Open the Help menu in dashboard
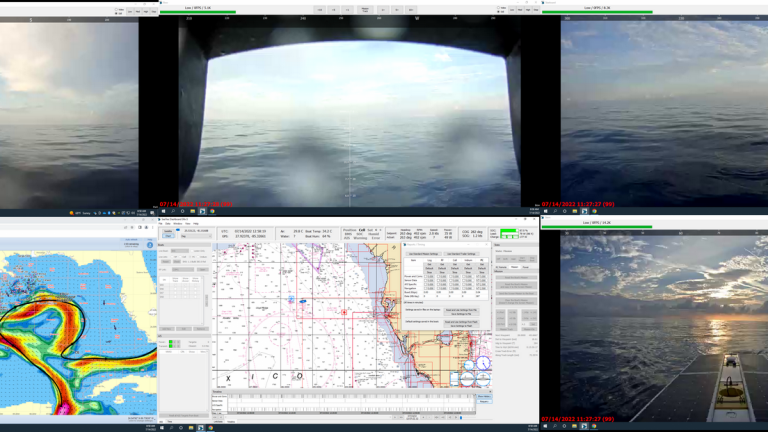 [196, 223]
